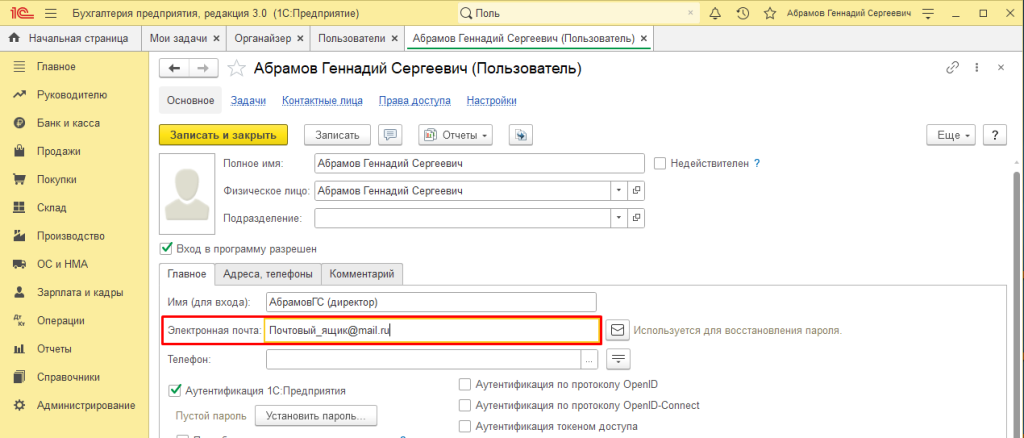Open the Главное section in the sidebar
Screen dimensions: 1024x438
coord(56,67)
